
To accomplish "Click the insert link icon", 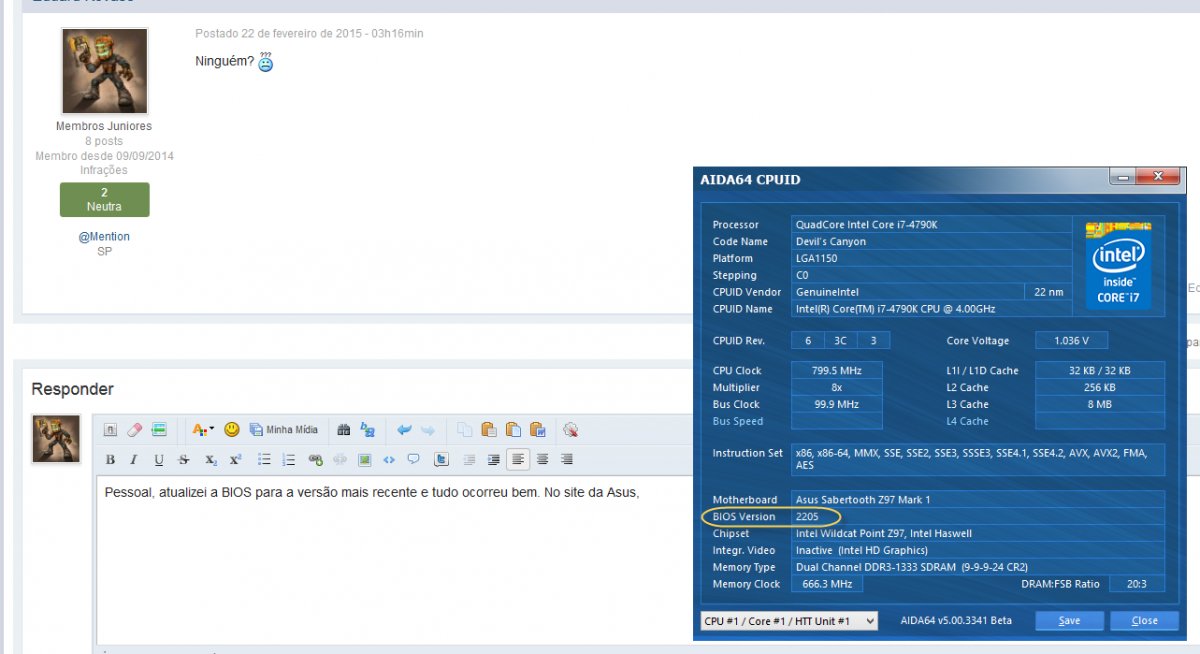I will click(x=316, y=460).
